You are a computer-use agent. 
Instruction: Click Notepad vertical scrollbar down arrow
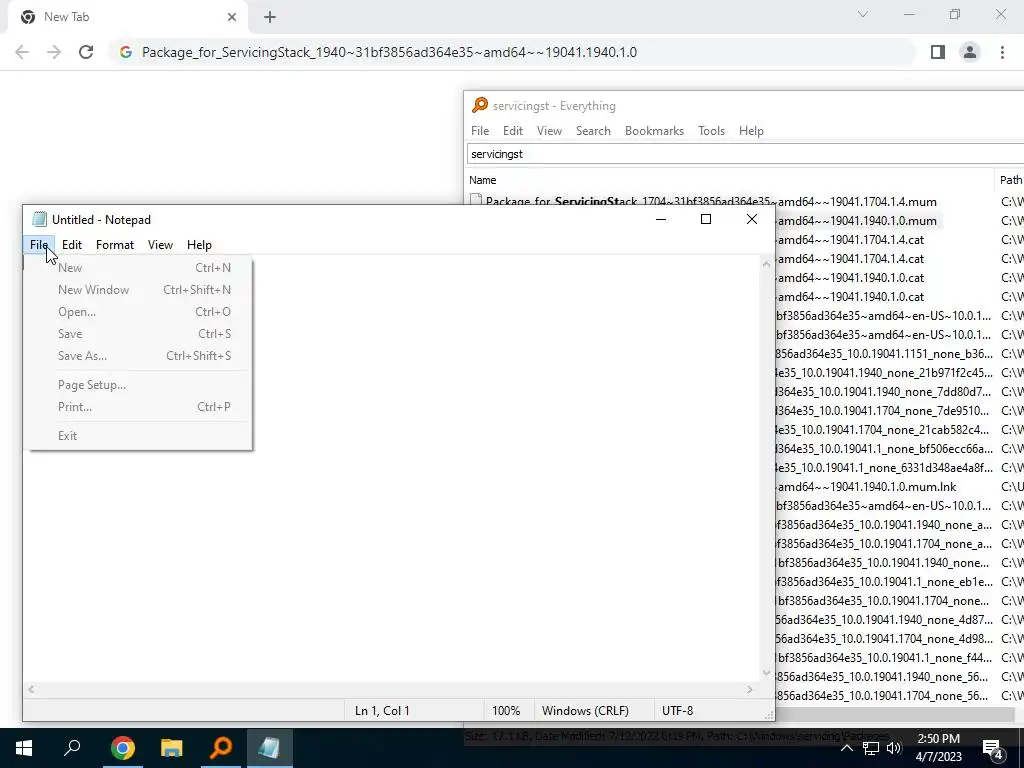767,673
